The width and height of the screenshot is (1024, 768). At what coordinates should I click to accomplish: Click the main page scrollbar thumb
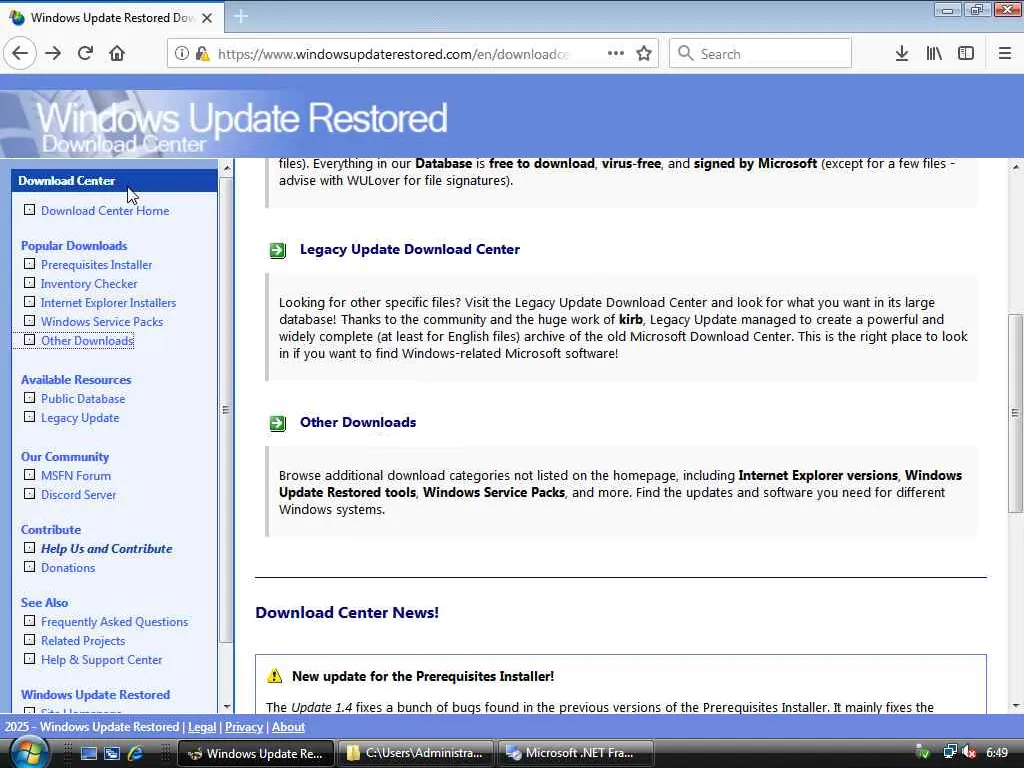(1015, 413)
